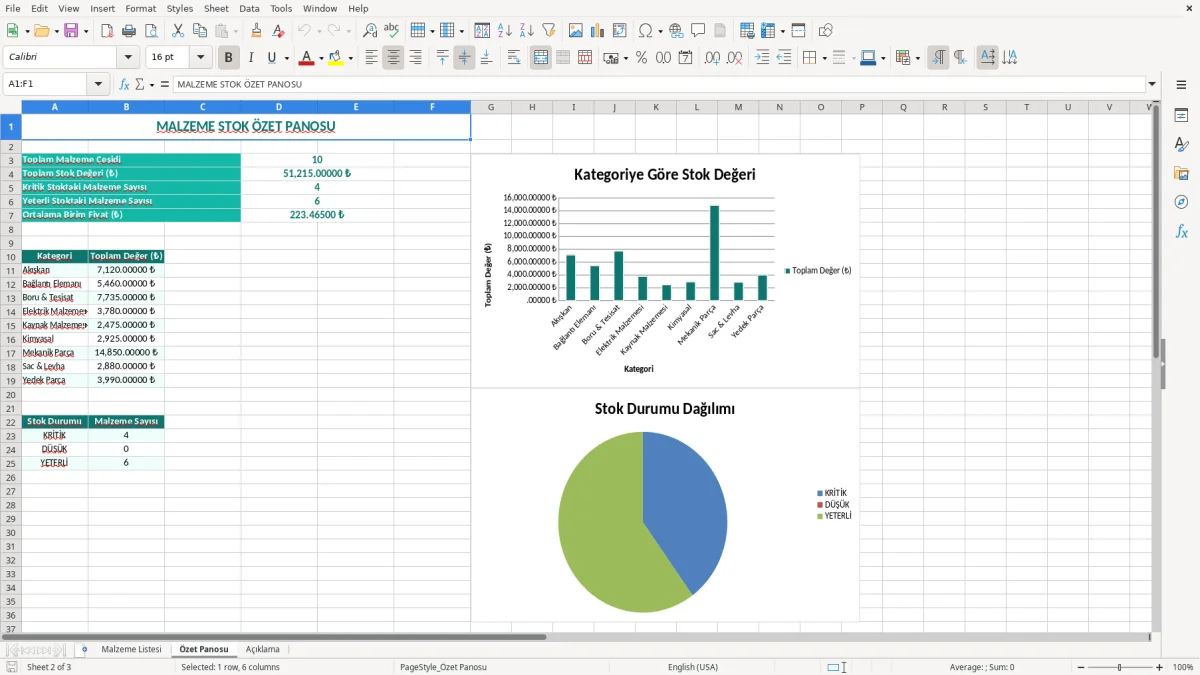Screen dimensions: 1200x675
Task: Click inside the formula input line
Action: pos(658,85)
